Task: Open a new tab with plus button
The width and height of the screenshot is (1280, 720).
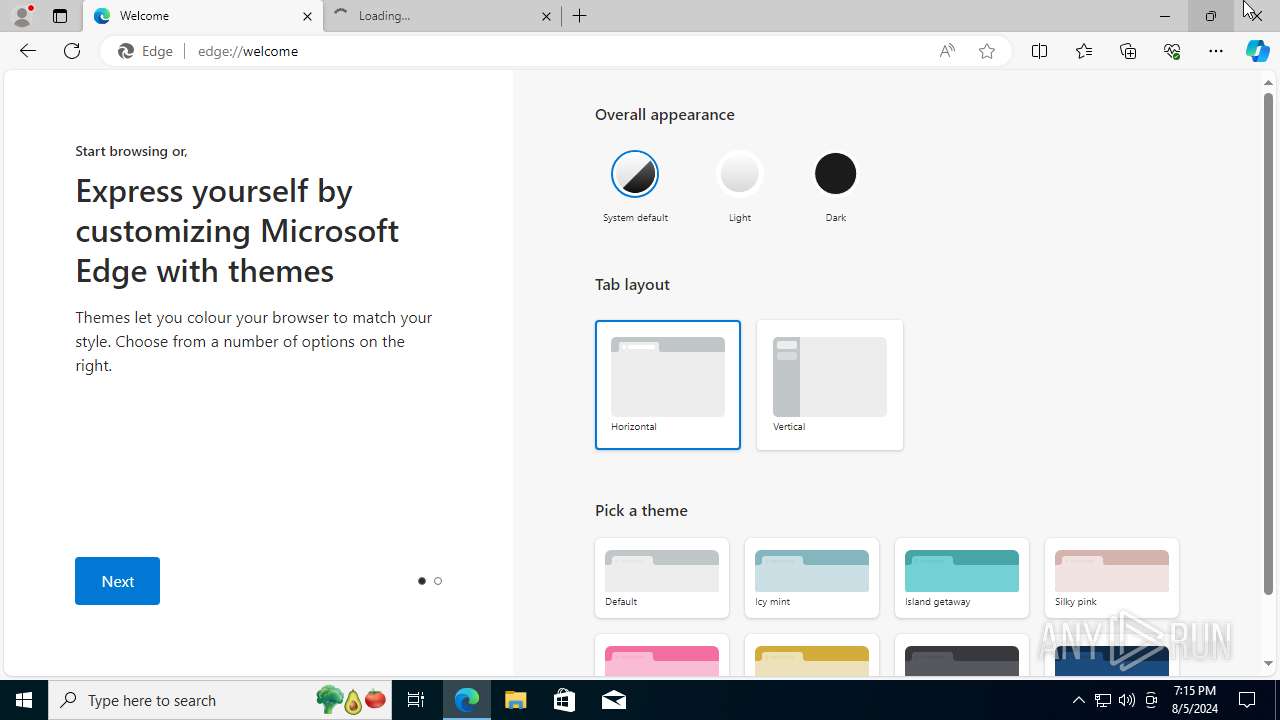Action: click(x=580, y=16)
